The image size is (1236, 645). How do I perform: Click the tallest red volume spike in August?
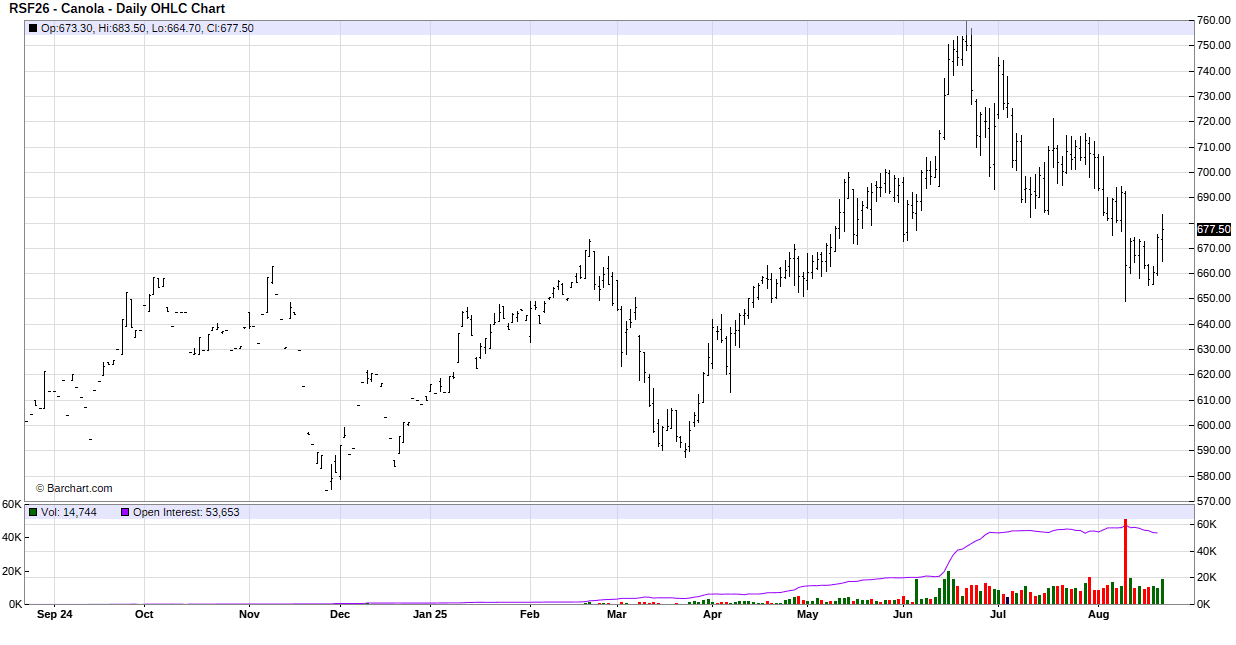click(x=1125, y=562)
